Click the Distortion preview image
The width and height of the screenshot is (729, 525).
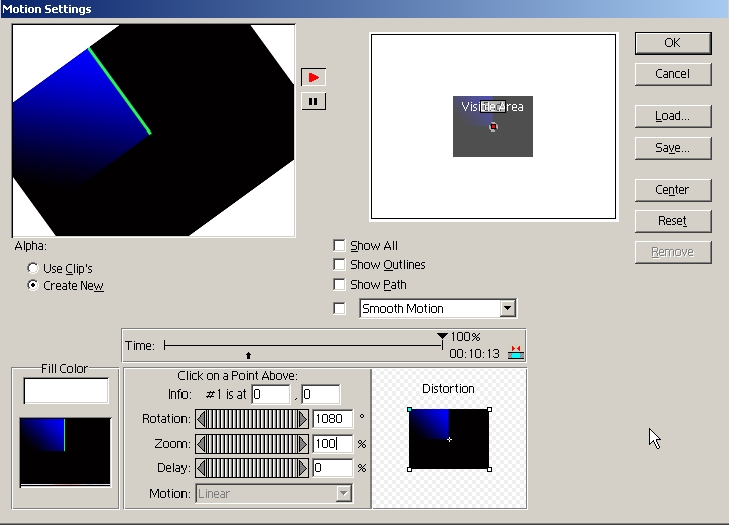click(449, 439)
